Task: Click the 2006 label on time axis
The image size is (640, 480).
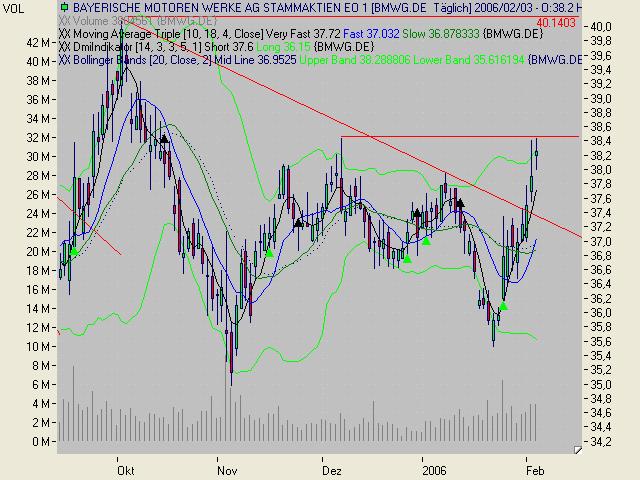Action: click(x=432, y=468)
